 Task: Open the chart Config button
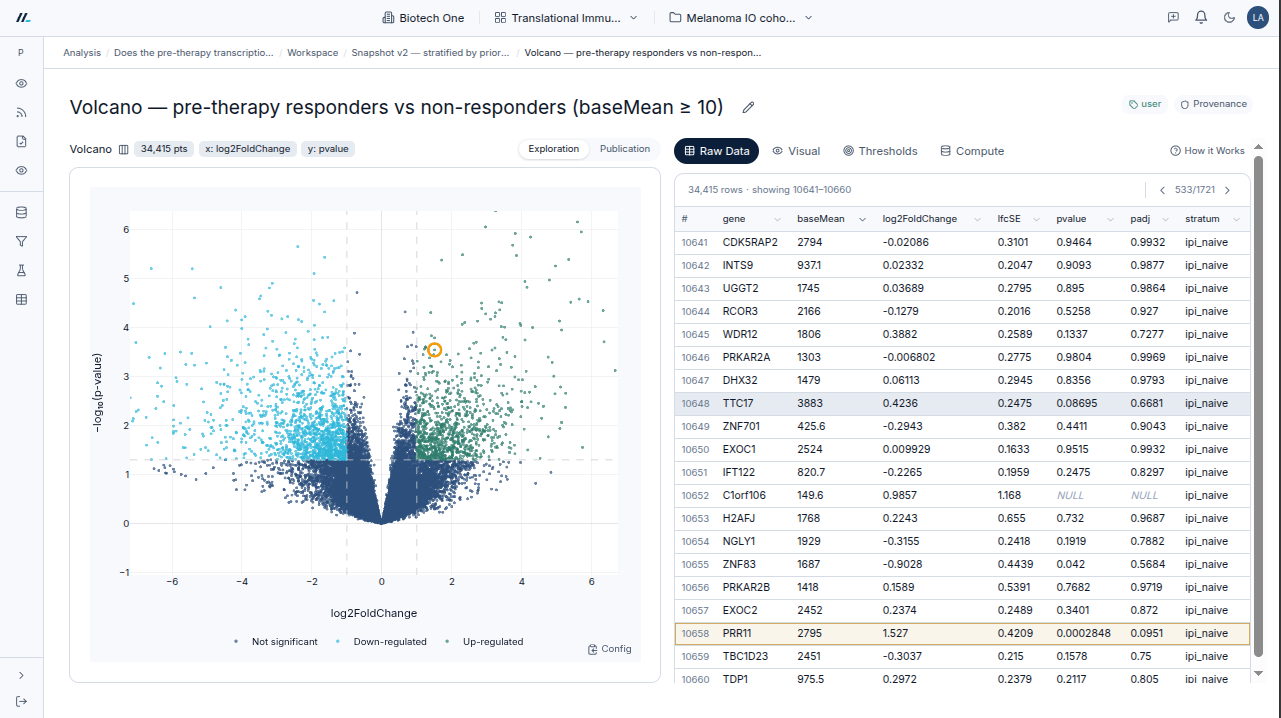tap(610, 649)
